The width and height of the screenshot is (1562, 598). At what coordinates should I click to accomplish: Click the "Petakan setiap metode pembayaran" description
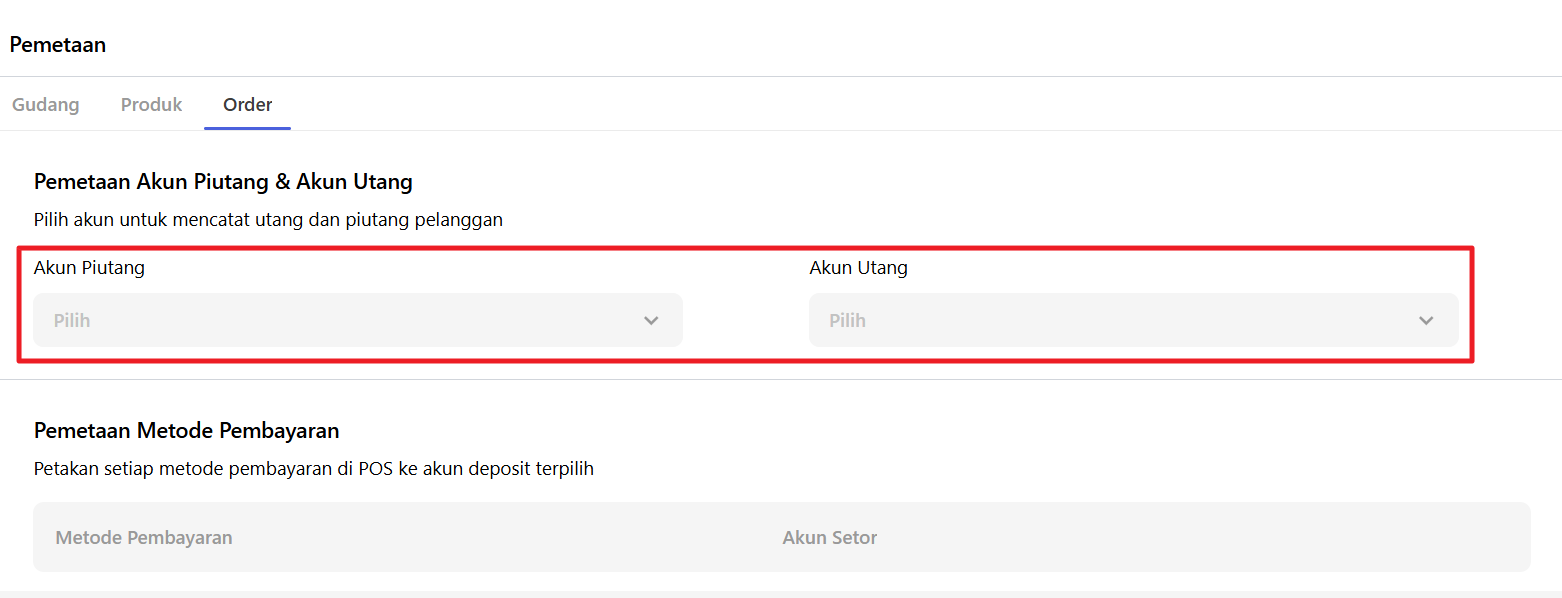pos(314,469)
